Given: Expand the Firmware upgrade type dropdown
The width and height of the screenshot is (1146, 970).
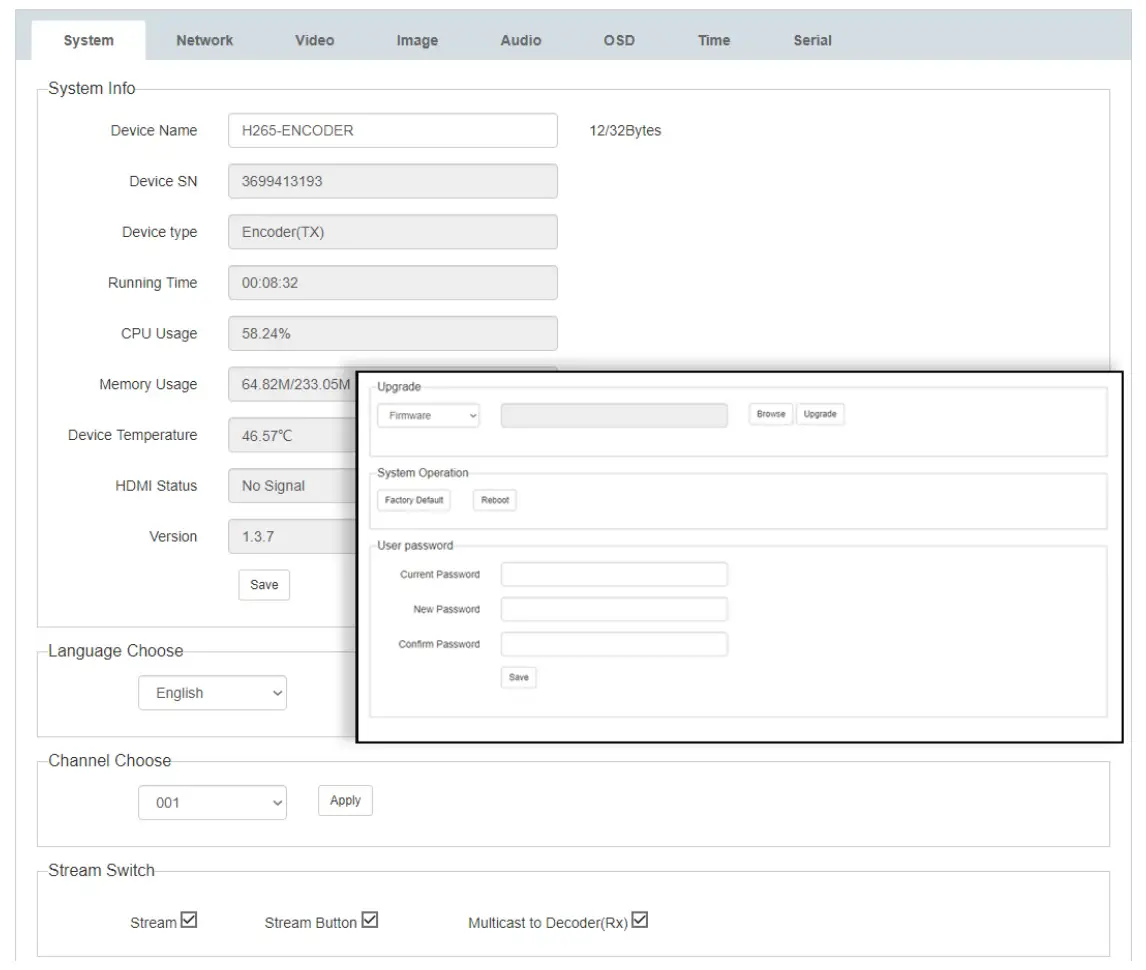Looking at the screenshot, I should click(x=428, y=415).
